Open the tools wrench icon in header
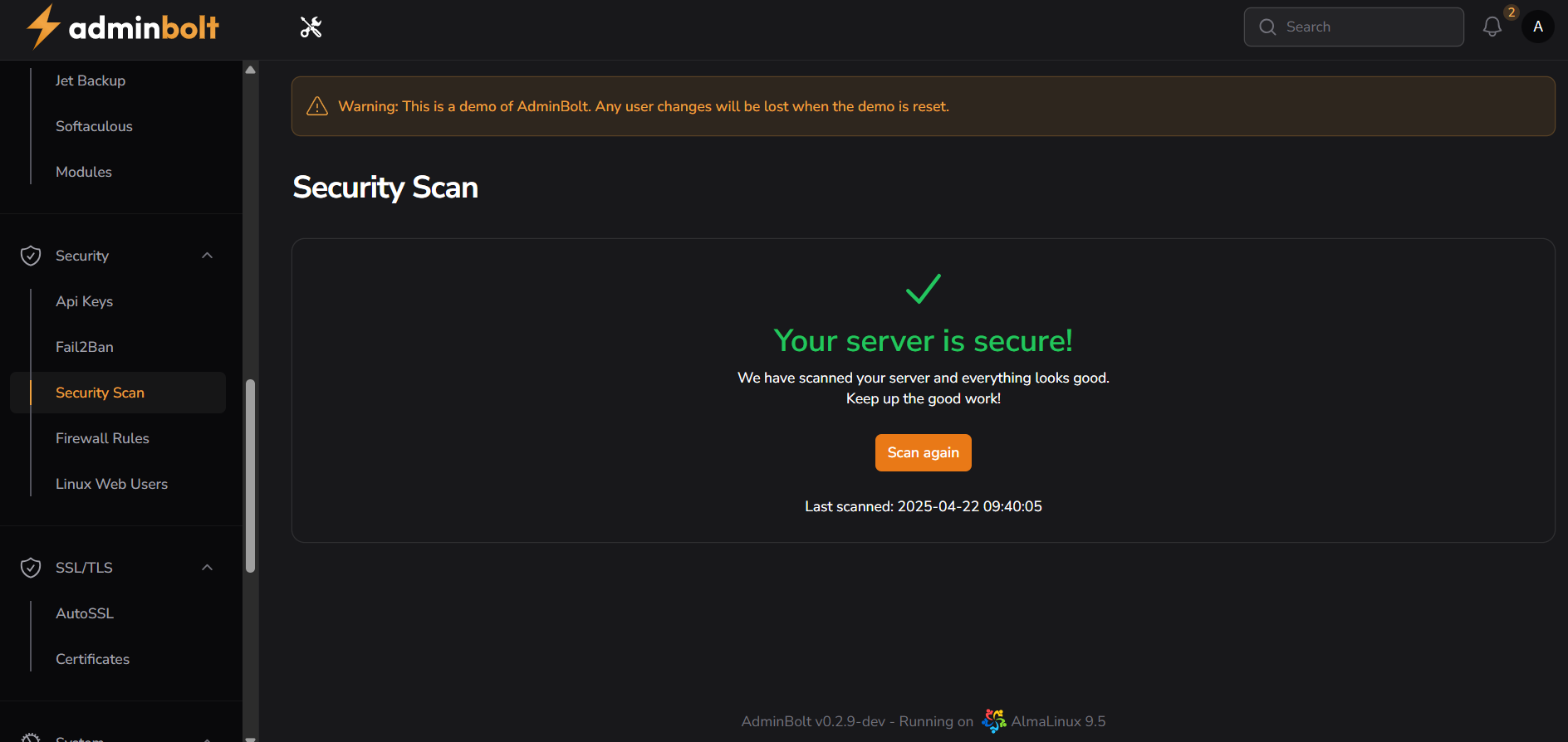Screen dimensions: 1568x742 311,27
